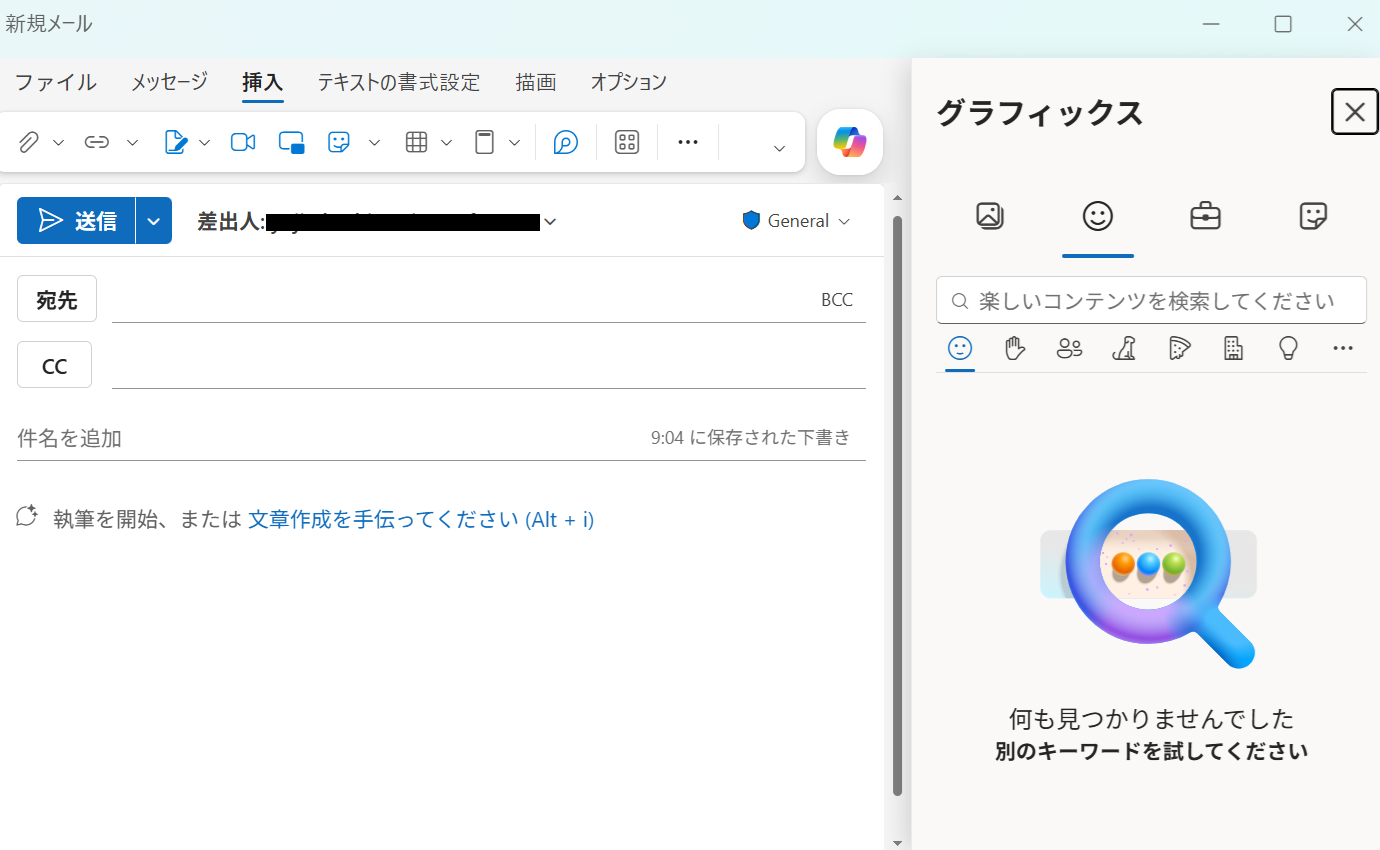Select the emoji smiley tab in グラフィックス
Image resolution: width=1380 pixels, height=850 pixels.
pyautogui.click(x=1098, y=215)
